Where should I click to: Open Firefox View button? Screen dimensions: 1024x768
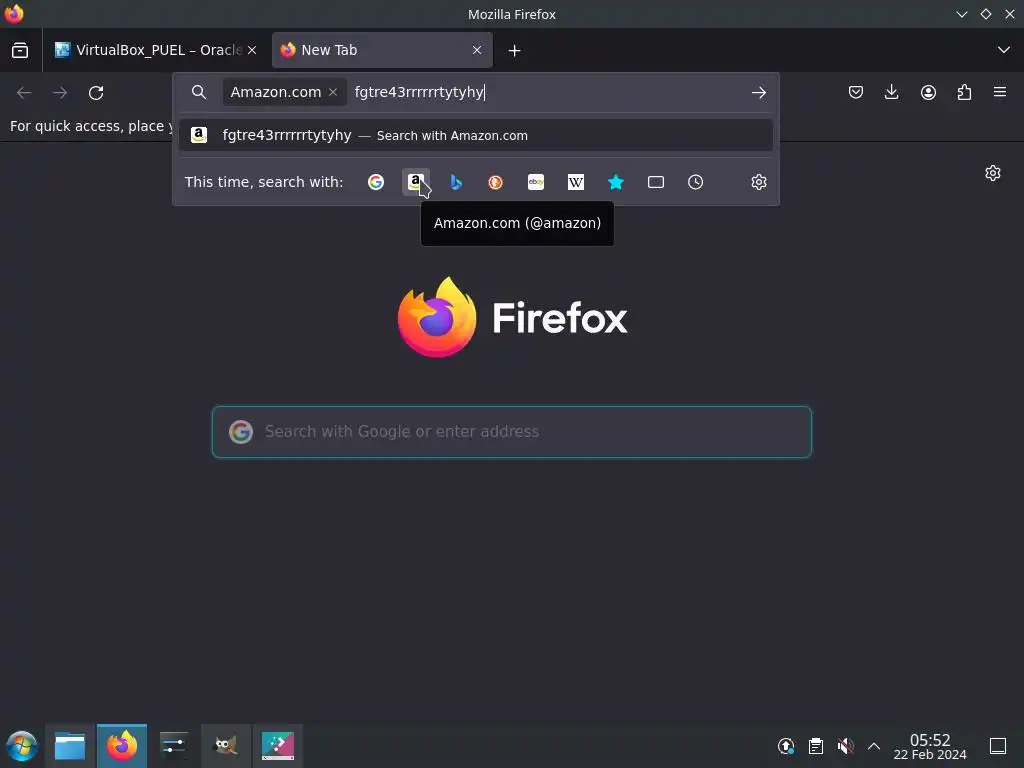click(20, 50)
